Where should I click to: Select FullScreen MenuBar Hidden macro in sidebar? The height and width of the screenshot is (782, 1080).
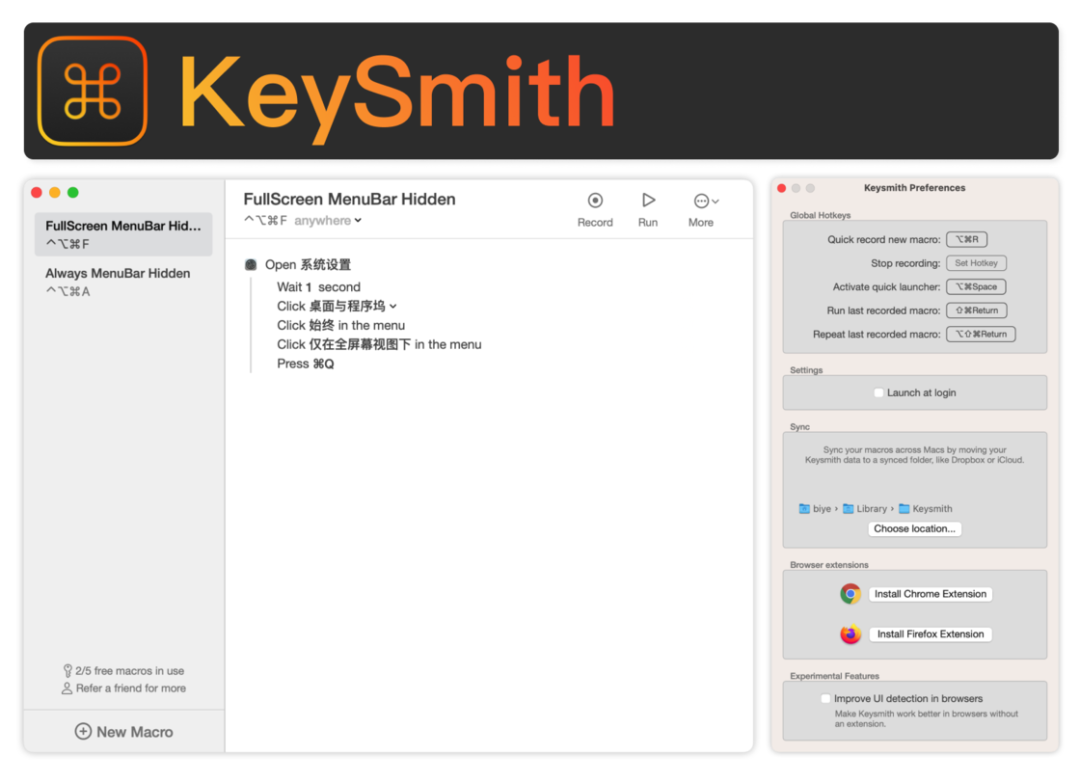click(123, 234)
